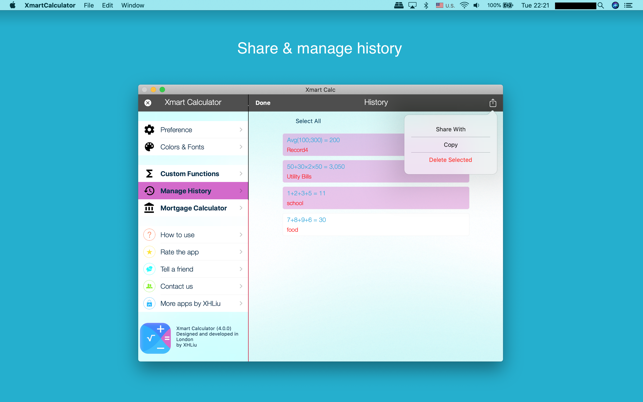Expand the How to use chevron

pyautogui.click(x=241, y=235)
